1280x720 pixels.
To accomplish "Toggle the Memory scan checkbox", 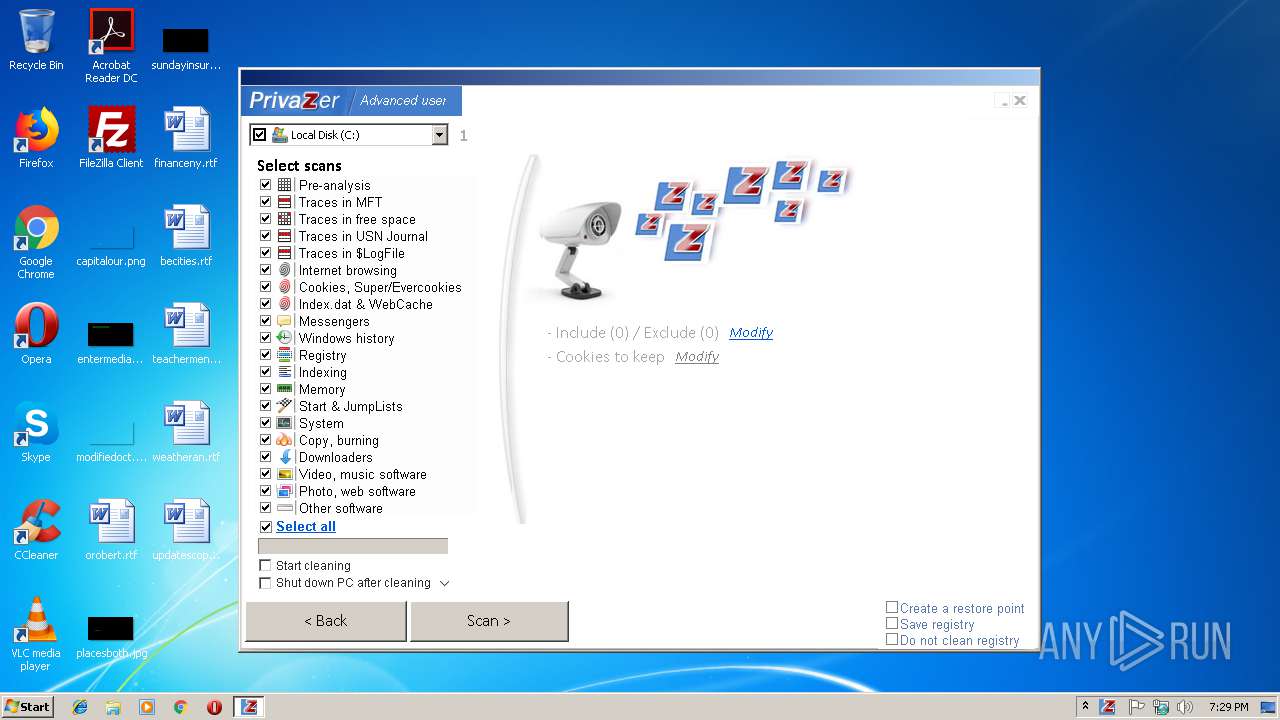I will pyautogui.click(x=266, y=389).
